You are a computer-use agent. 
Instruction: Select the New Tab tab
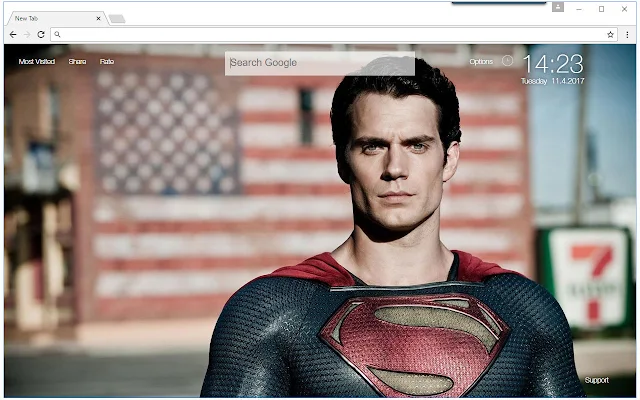tap(55, 18)
